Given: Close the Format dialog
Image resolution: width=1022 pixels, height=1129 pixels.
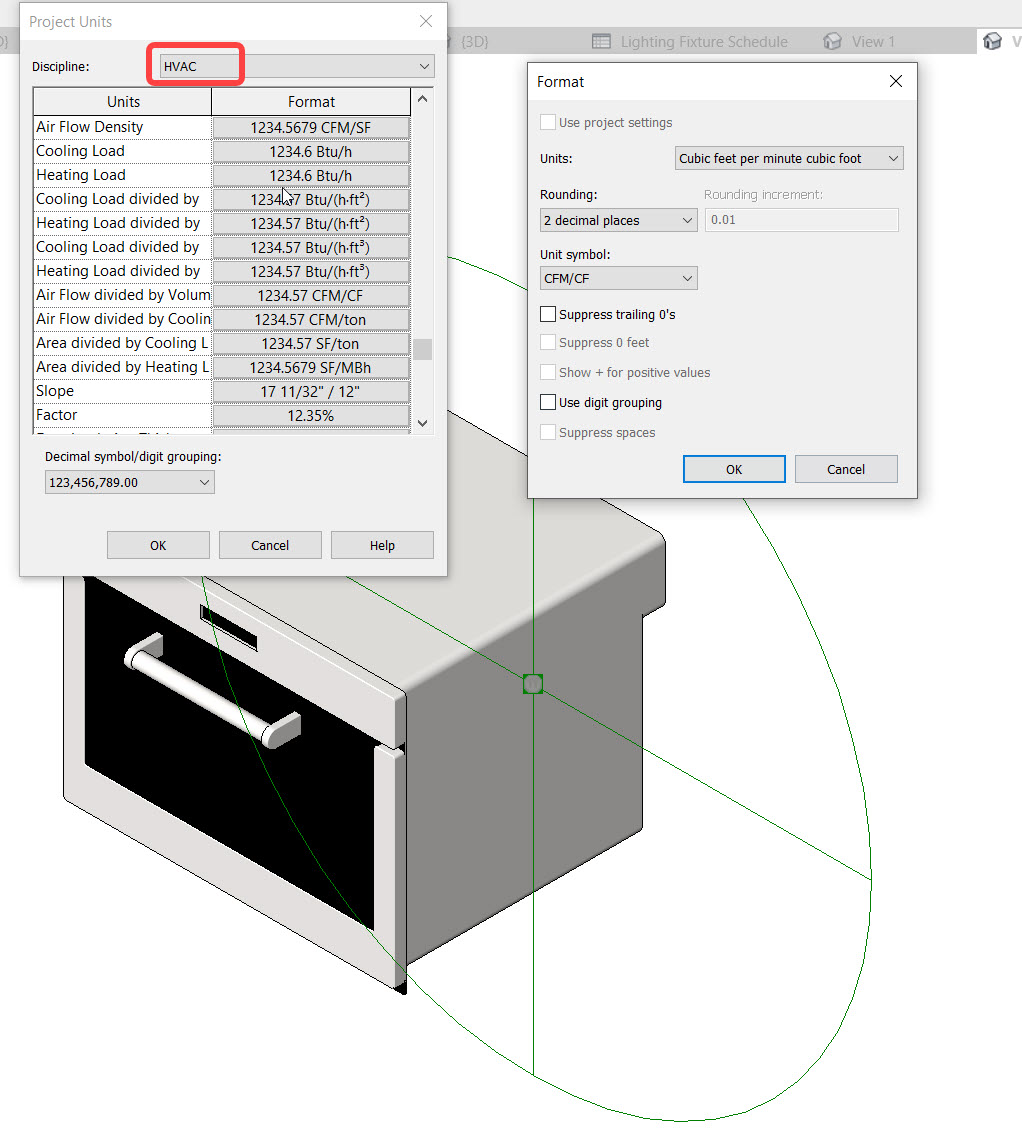Looking at the screenshot, I should point(896,81).
